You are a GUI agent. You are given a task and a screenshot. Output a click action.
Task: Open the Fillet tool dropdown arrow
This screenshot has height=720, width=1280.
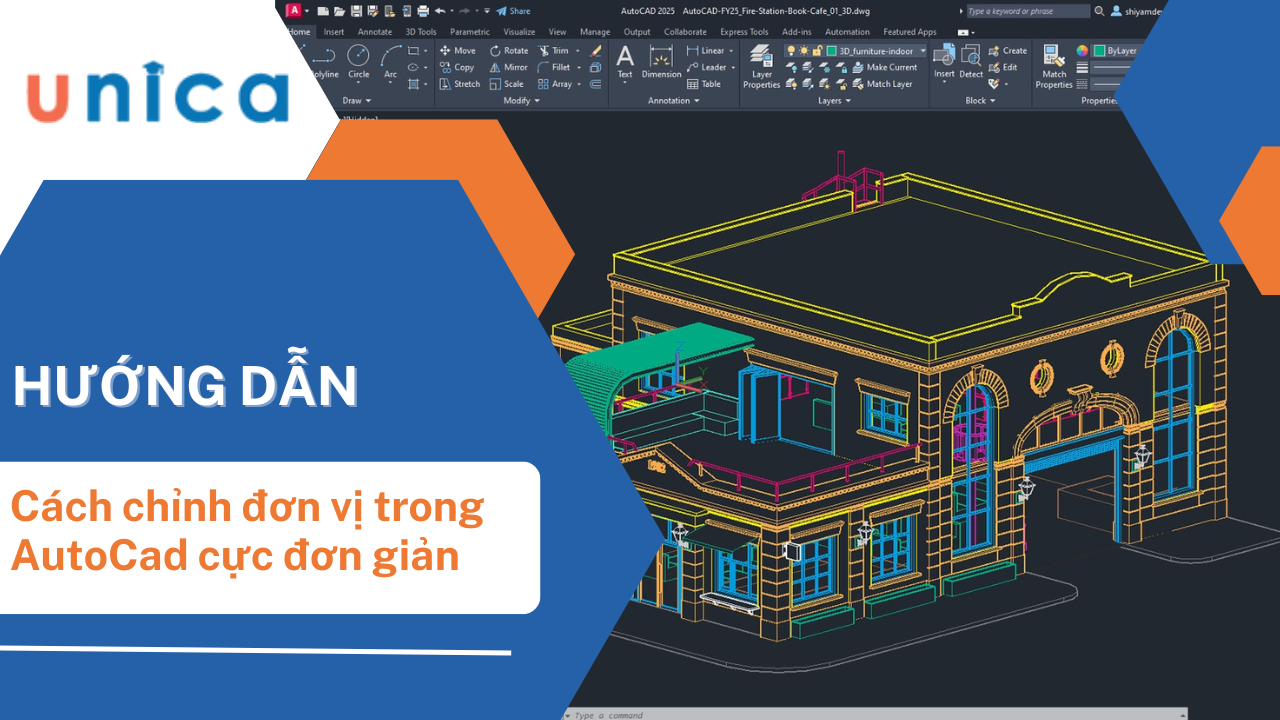578,67
